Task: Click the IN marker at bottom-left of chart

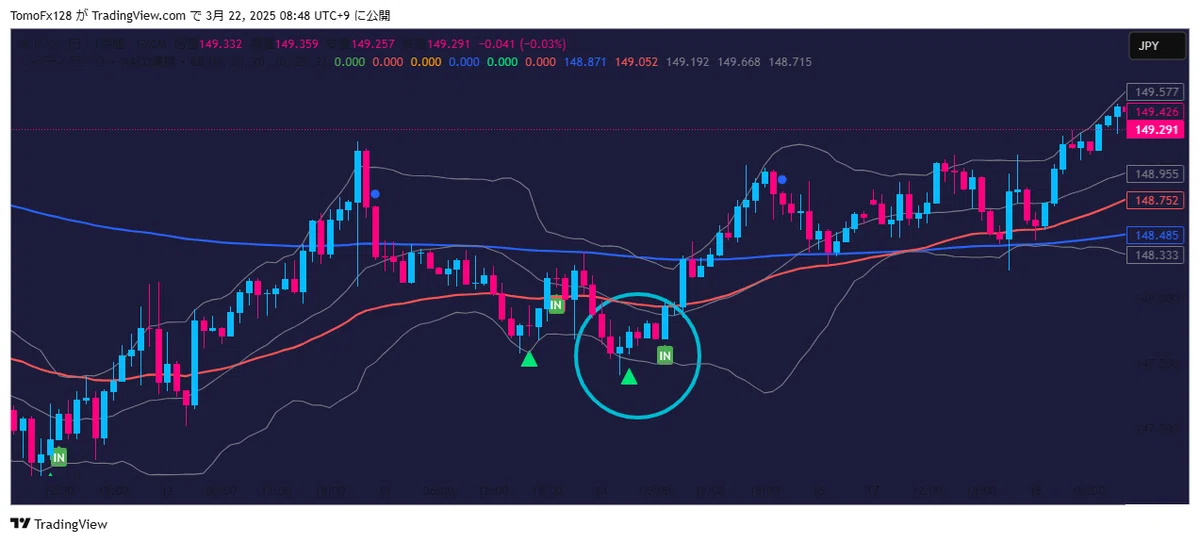Action: [x=59, y=457]
